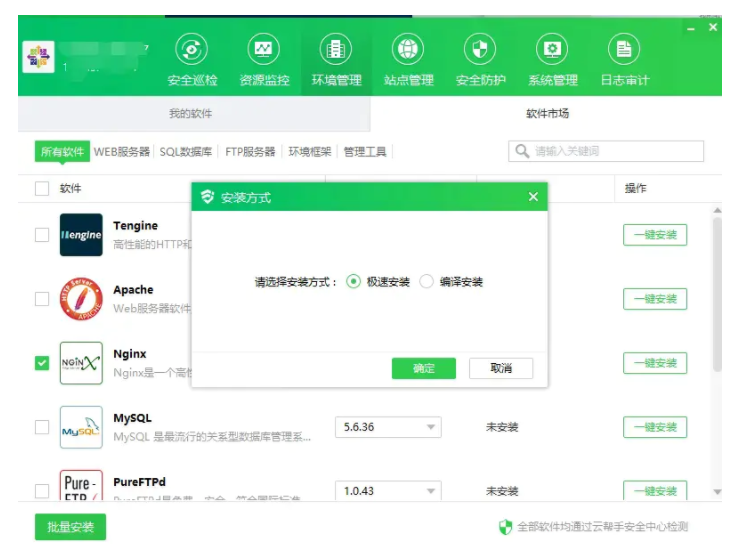Check the Apache row checkbox

tap(42, 299)
